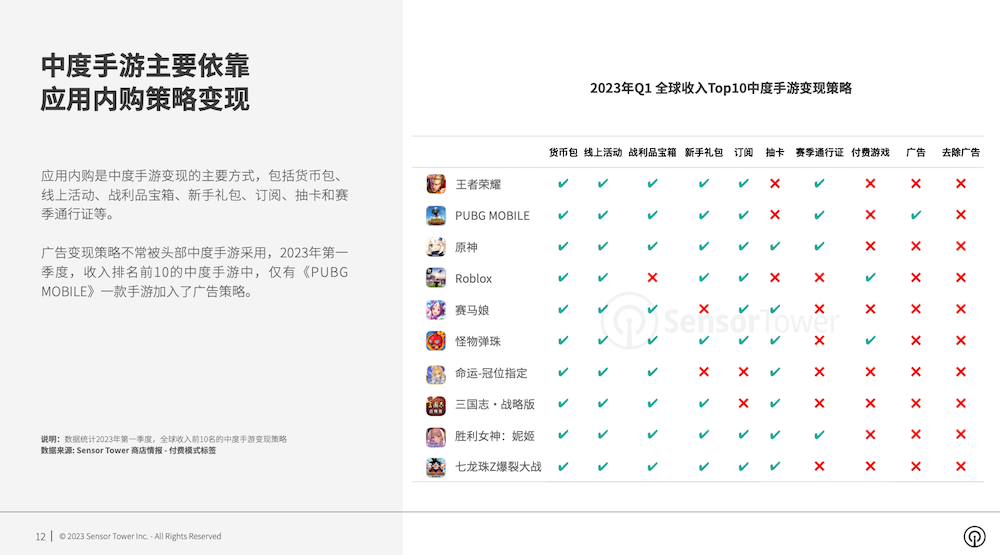
Task: Click the 胜利女神：妮姬 game name
Action: (x=494, y=436)
